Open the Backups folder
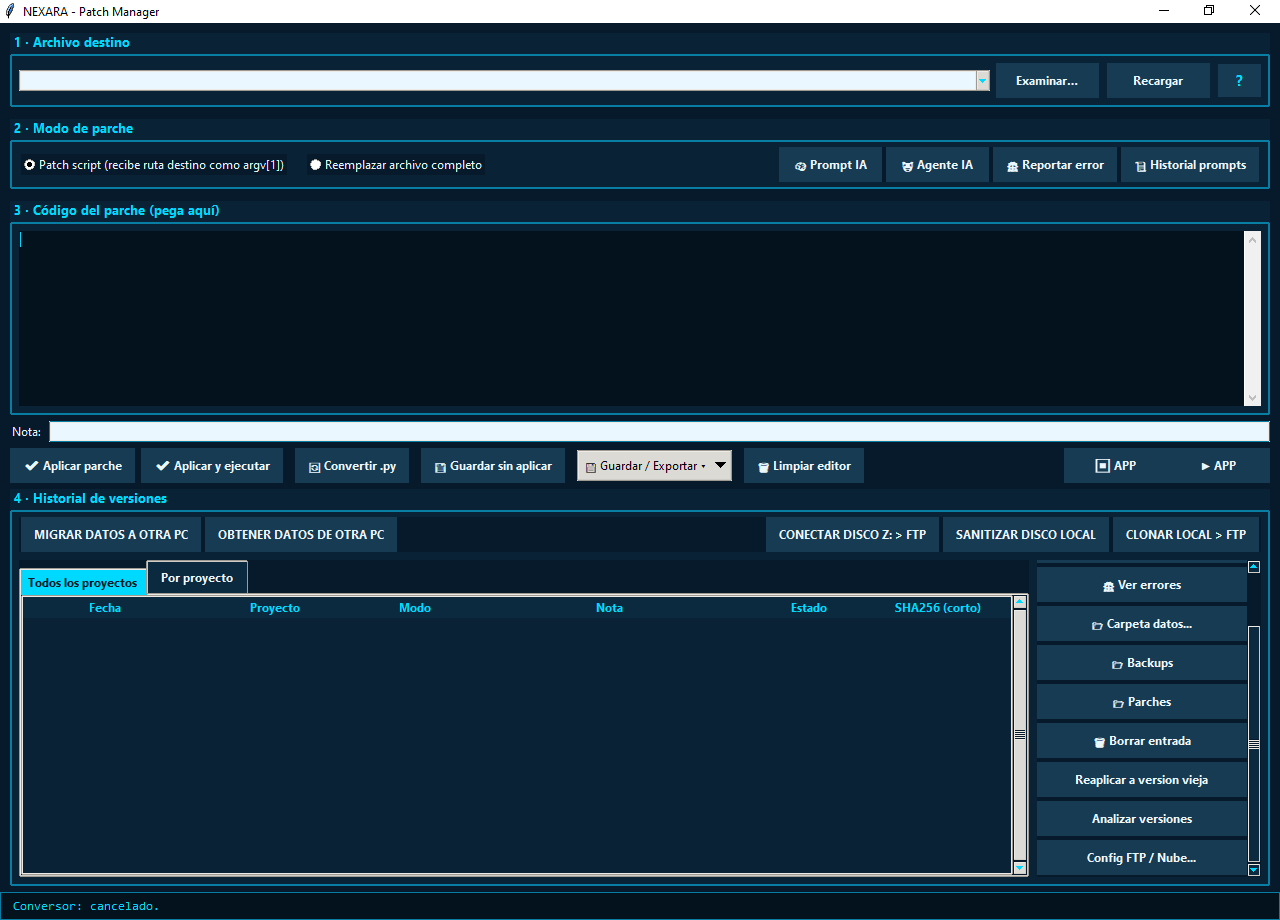The height and width of the screenshot is (920, 1280). point(1141,663)
